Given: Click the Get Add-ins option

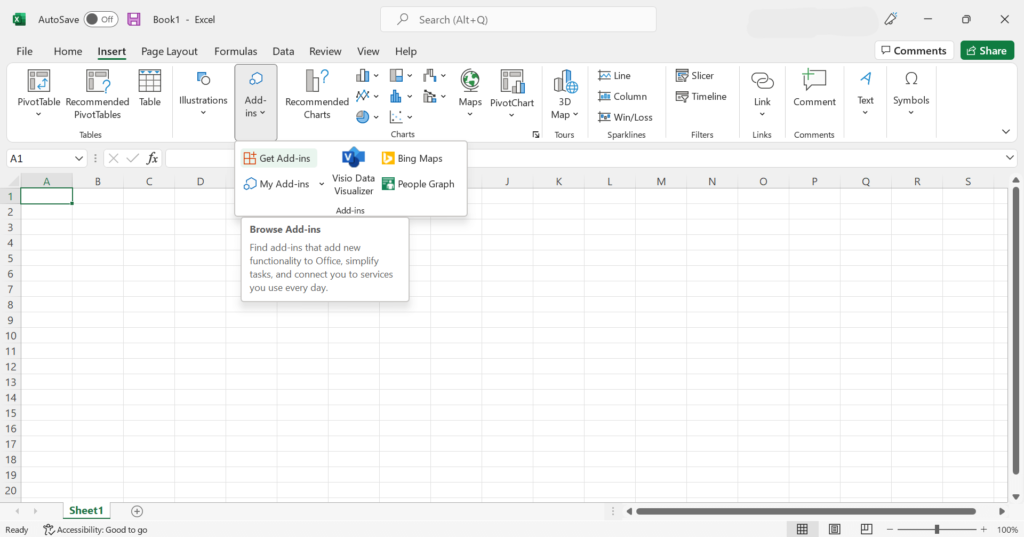Looking at the screenshot, I should (x=278, y=158).
